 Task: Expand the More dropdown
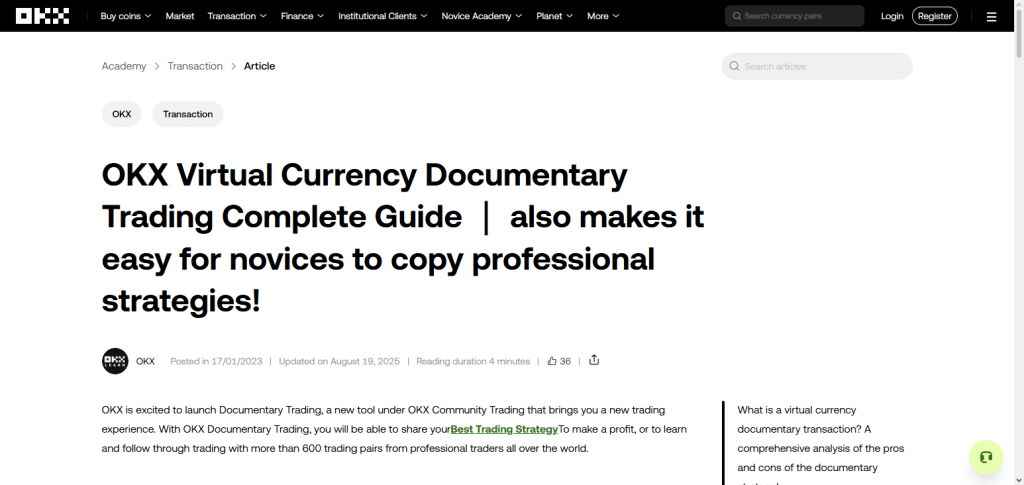tap(603, 16)
